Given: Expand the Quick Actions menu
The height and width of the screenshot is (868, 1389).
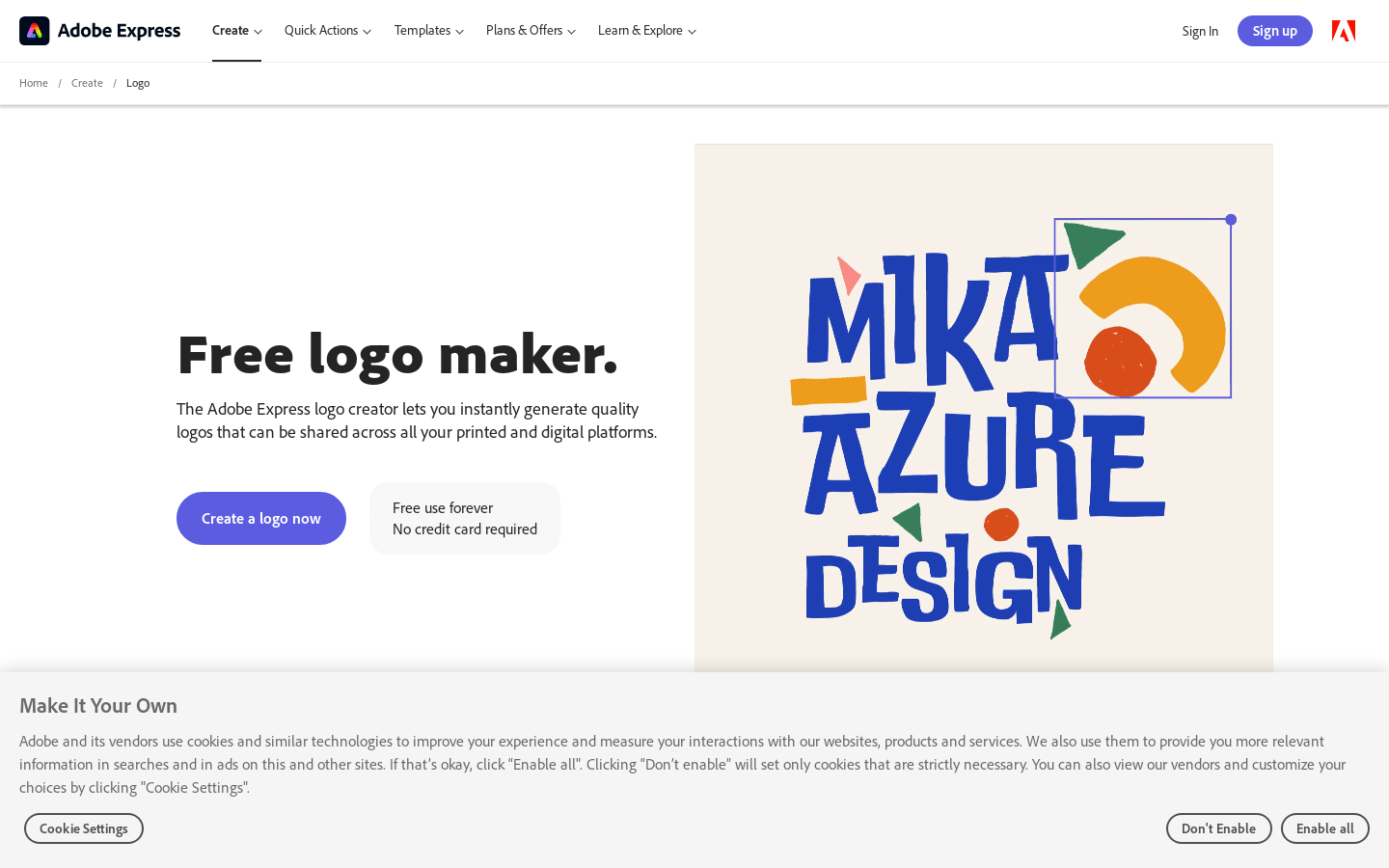Looking at the screenshot, I should click(328, 31).
